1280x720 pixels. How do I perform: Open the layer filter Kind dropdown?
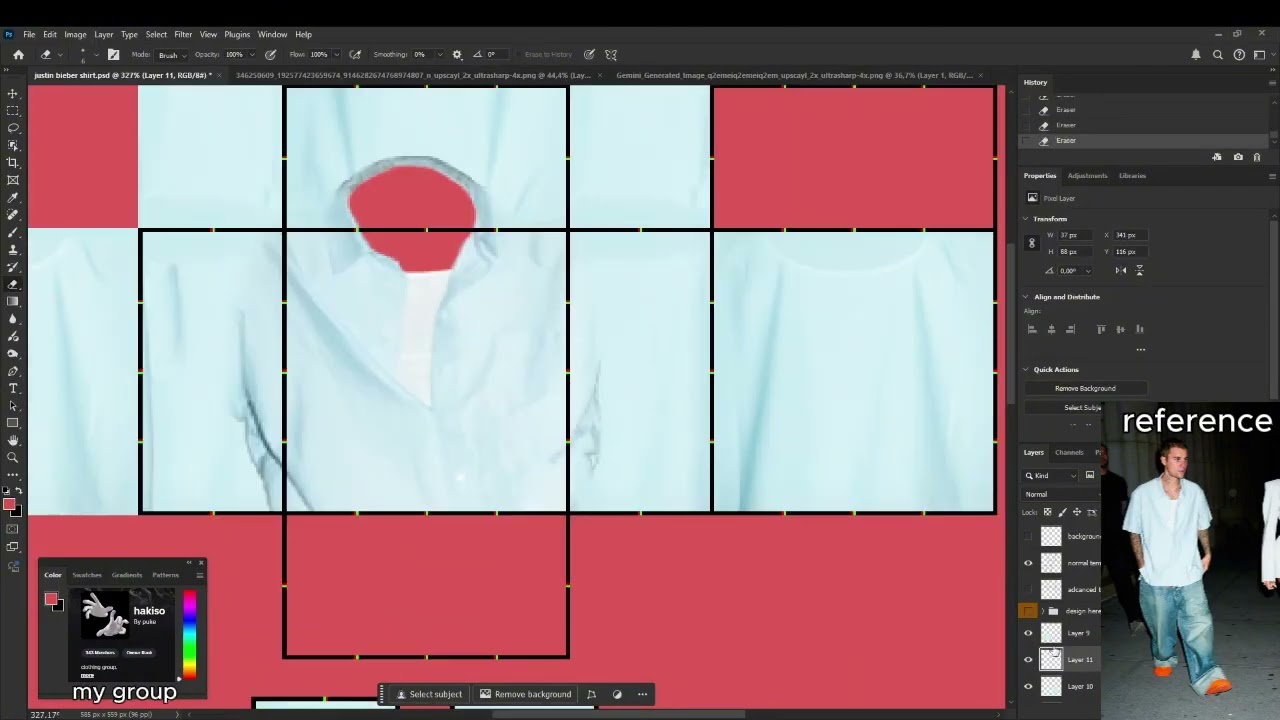click(x=1051, y=475)
